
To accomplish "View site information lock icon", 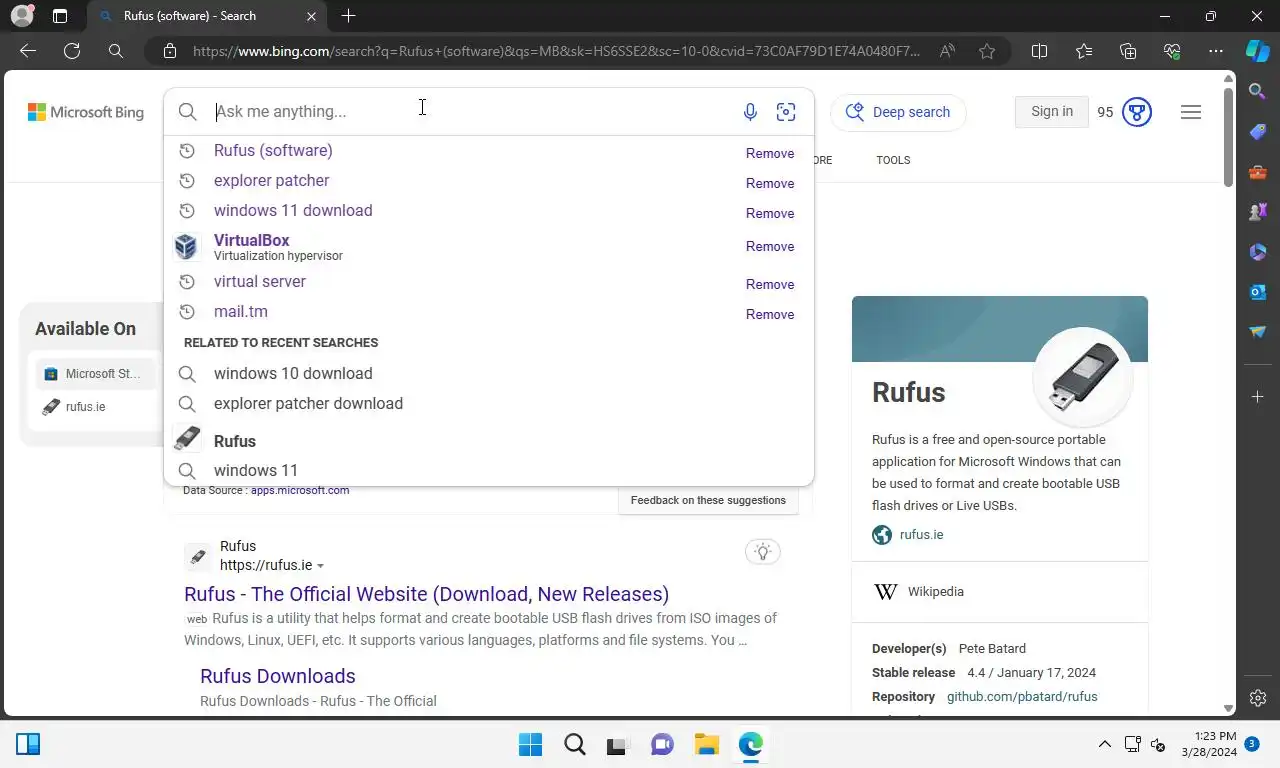I will pyautogui.click(x=170, y=51).
